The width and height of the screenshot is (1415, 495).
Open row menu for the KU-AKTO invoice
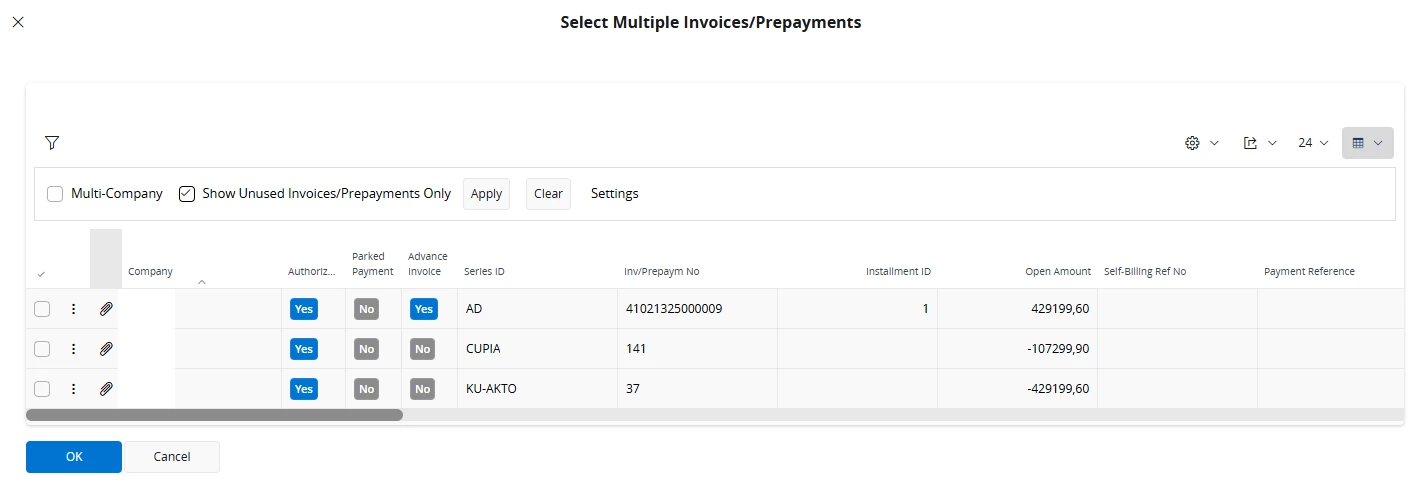click(x=73, y=389)
